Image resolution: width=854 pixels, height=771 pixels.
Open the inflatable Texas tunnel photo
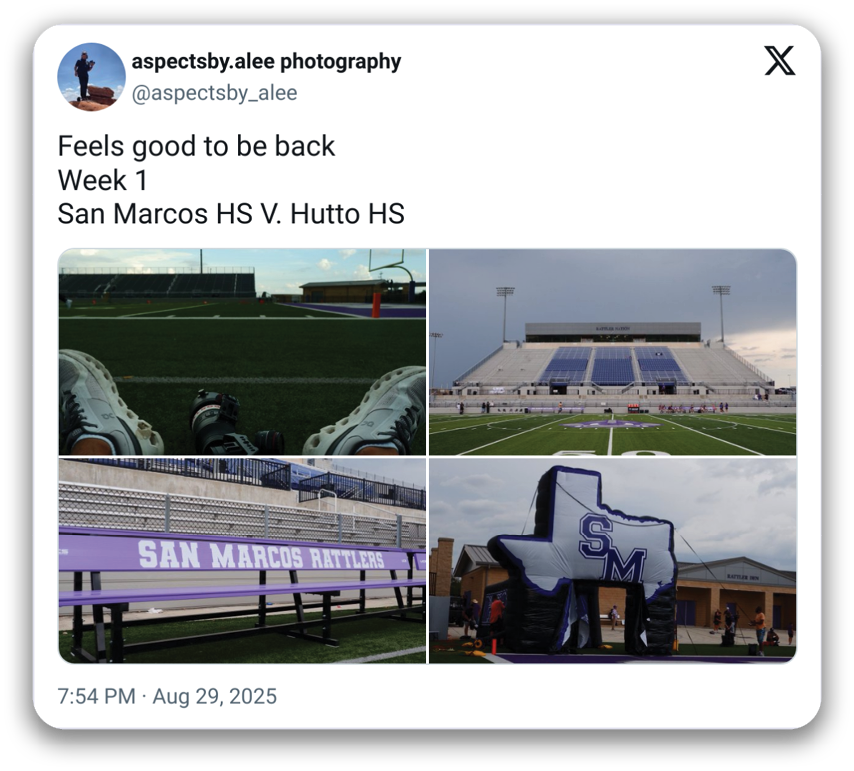612,560
